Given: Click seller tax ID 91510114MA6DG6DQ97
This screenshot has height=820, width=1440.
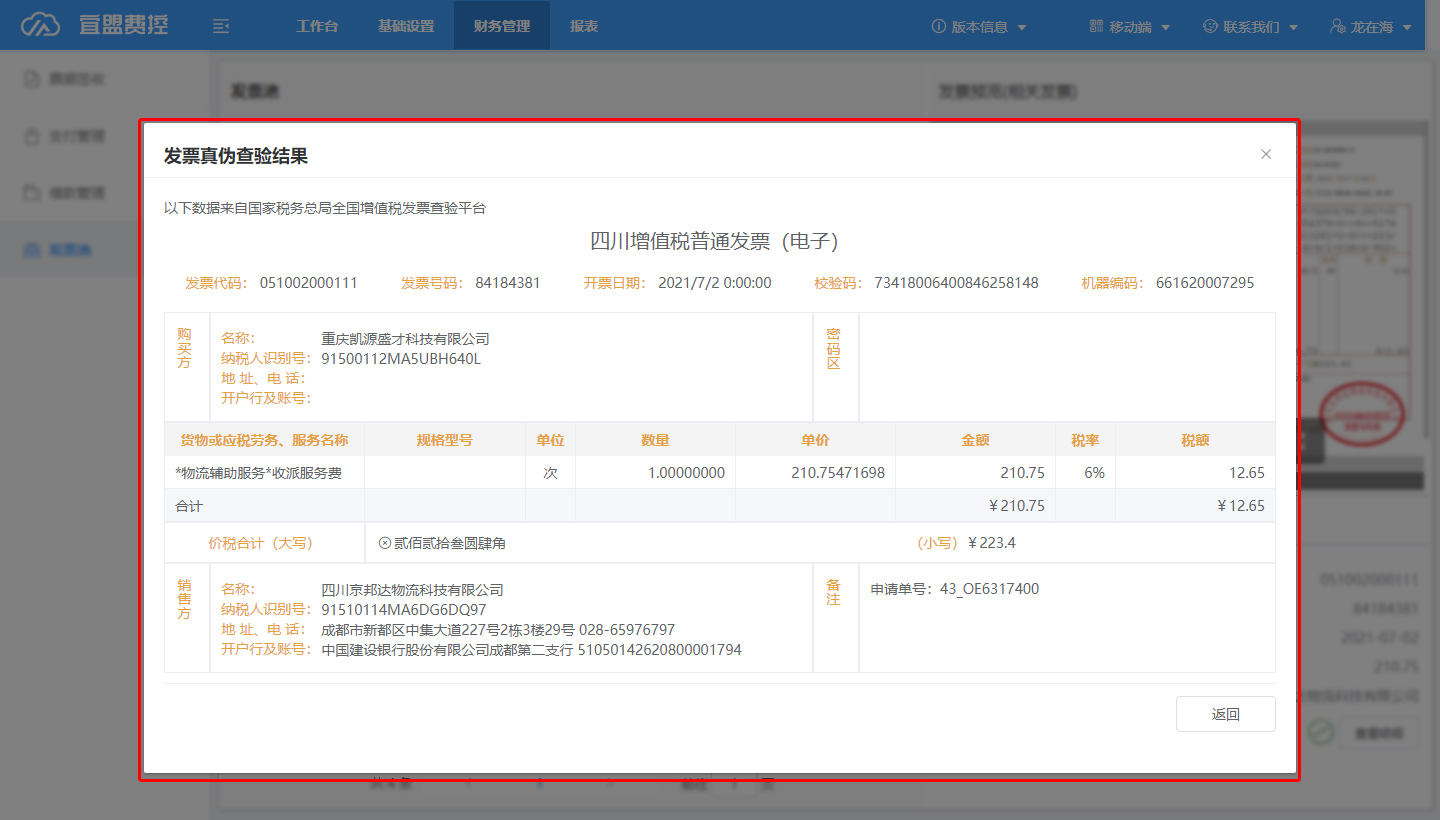Looking at the screenshot, I should [404, 610].
